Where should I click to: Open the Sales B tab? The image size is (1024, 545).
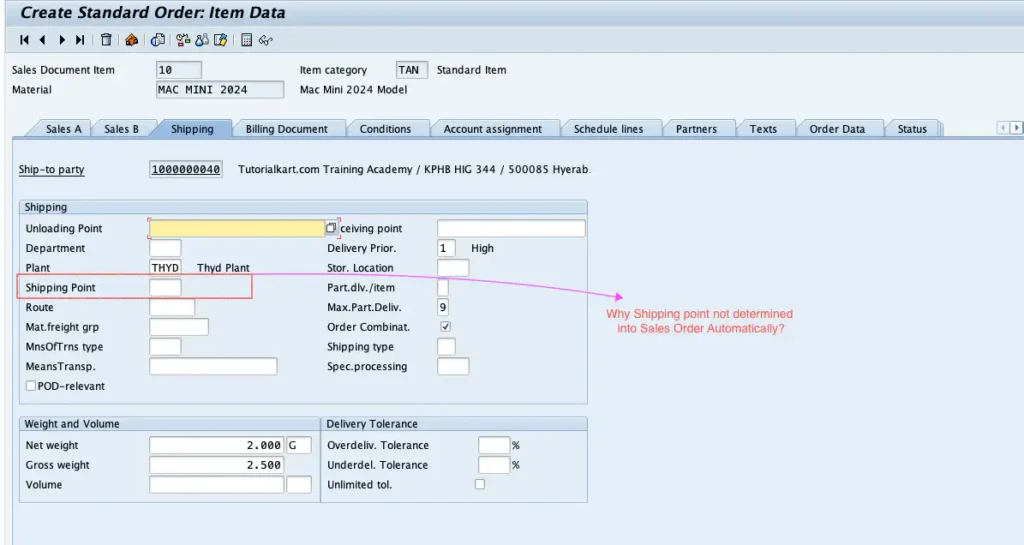[x=121, y=129]
